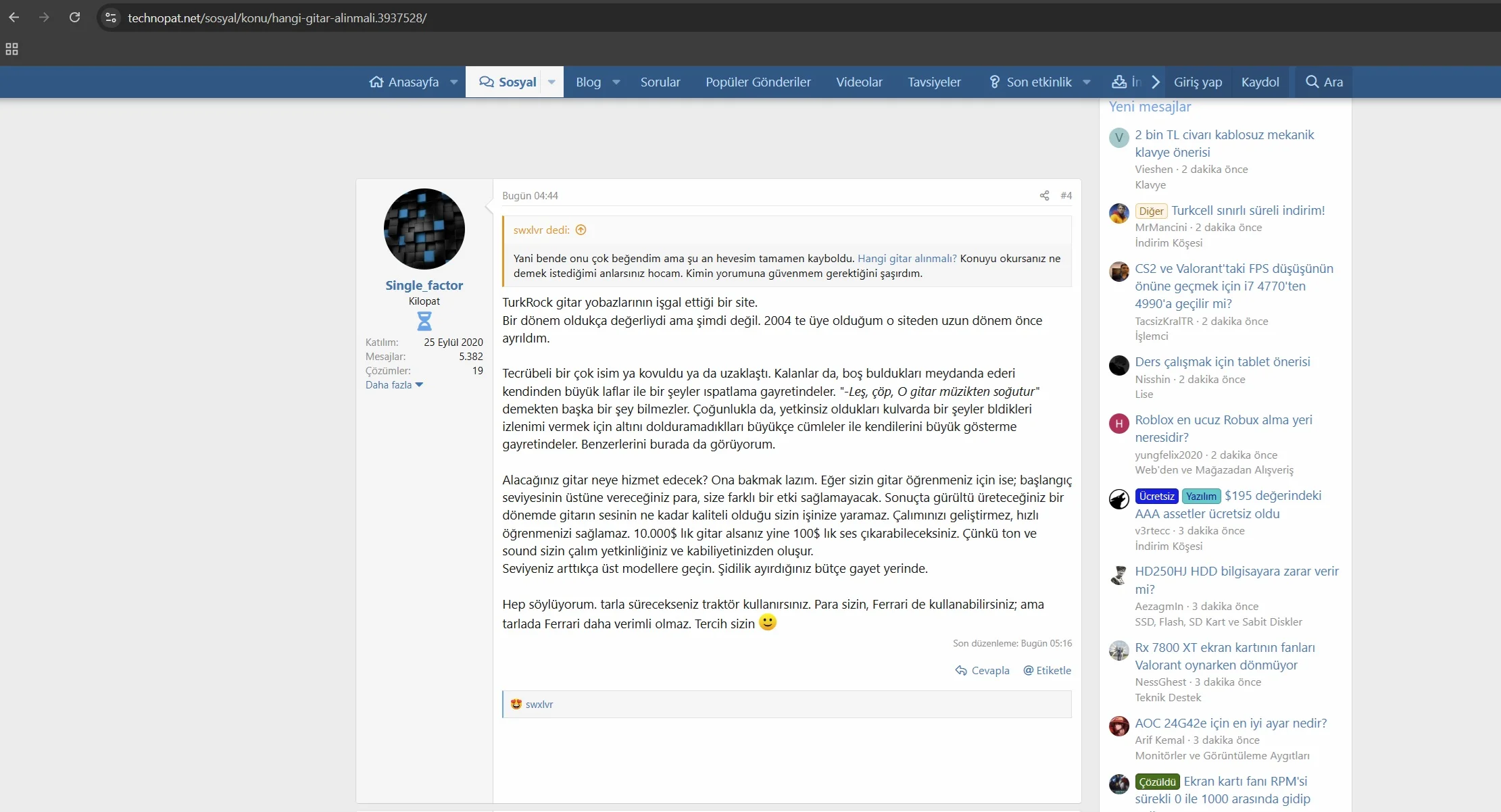Open Single_factor's profile avatar
The width and height of the screenshot is (1501, 812).
[424, 229]
